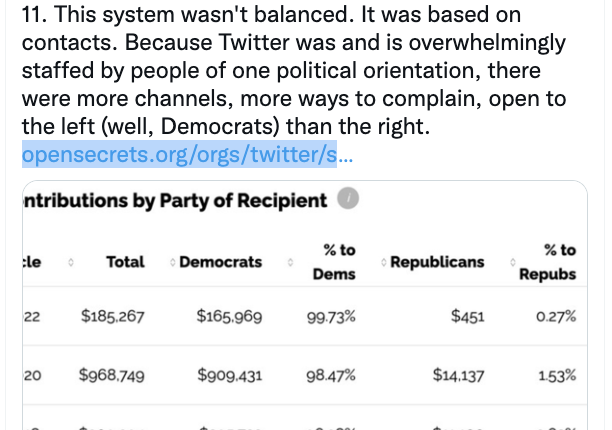Click the $451 Republicans cell
The height and width of the screenshot is (430, 612).
pos(468,316)
